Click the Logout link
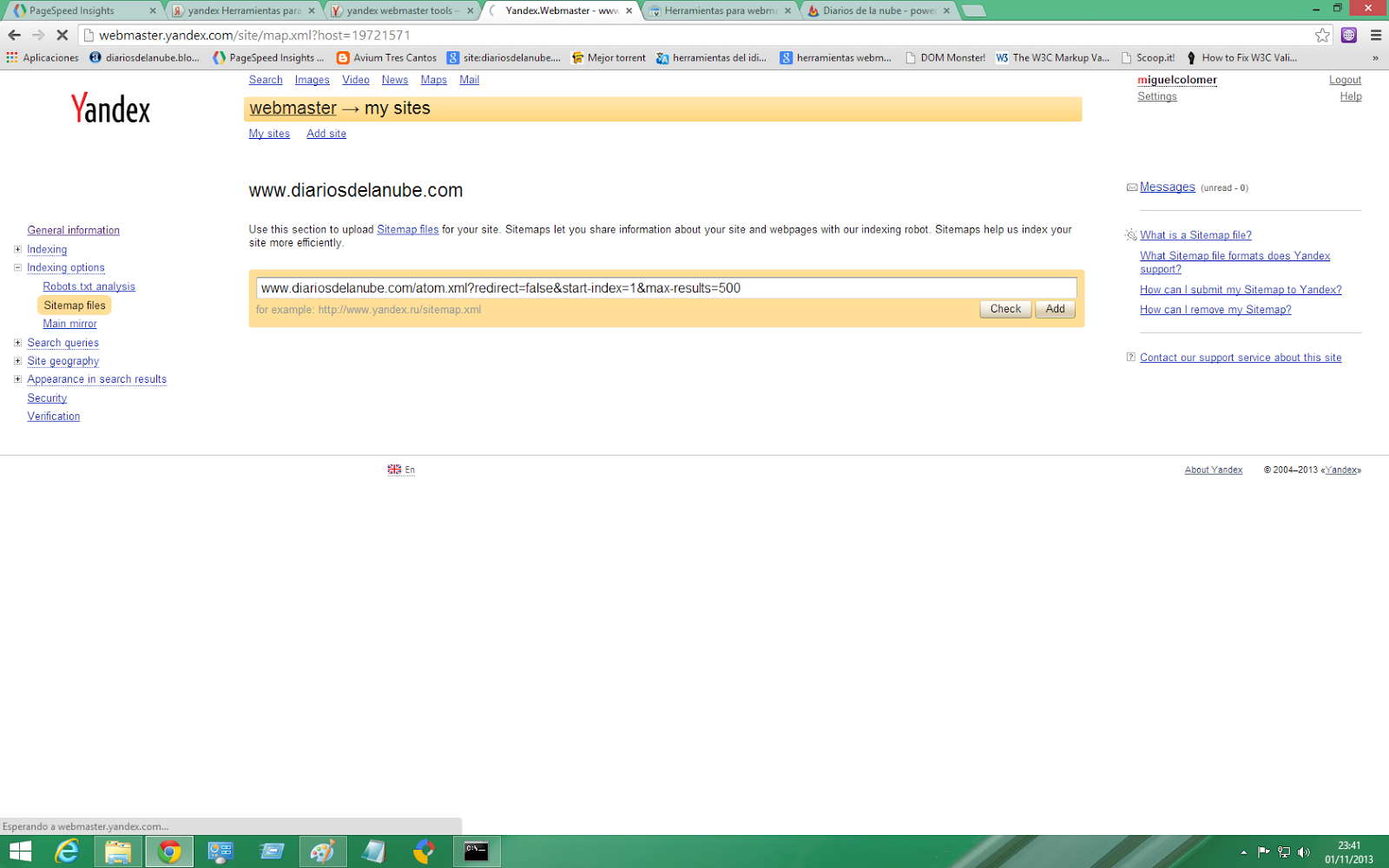The height and width of the screenshot is (868, 1389). (1345, 80)
